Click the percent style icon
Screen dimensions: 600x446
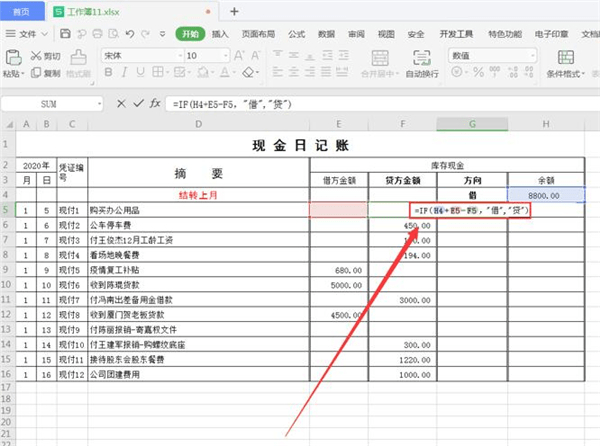pos(478,72)
